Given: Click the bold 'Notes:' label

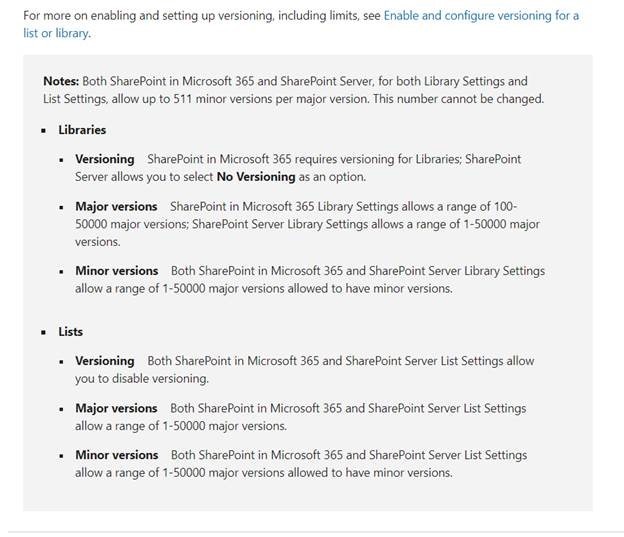Looking at the screenshot, I should pos(61,81).
